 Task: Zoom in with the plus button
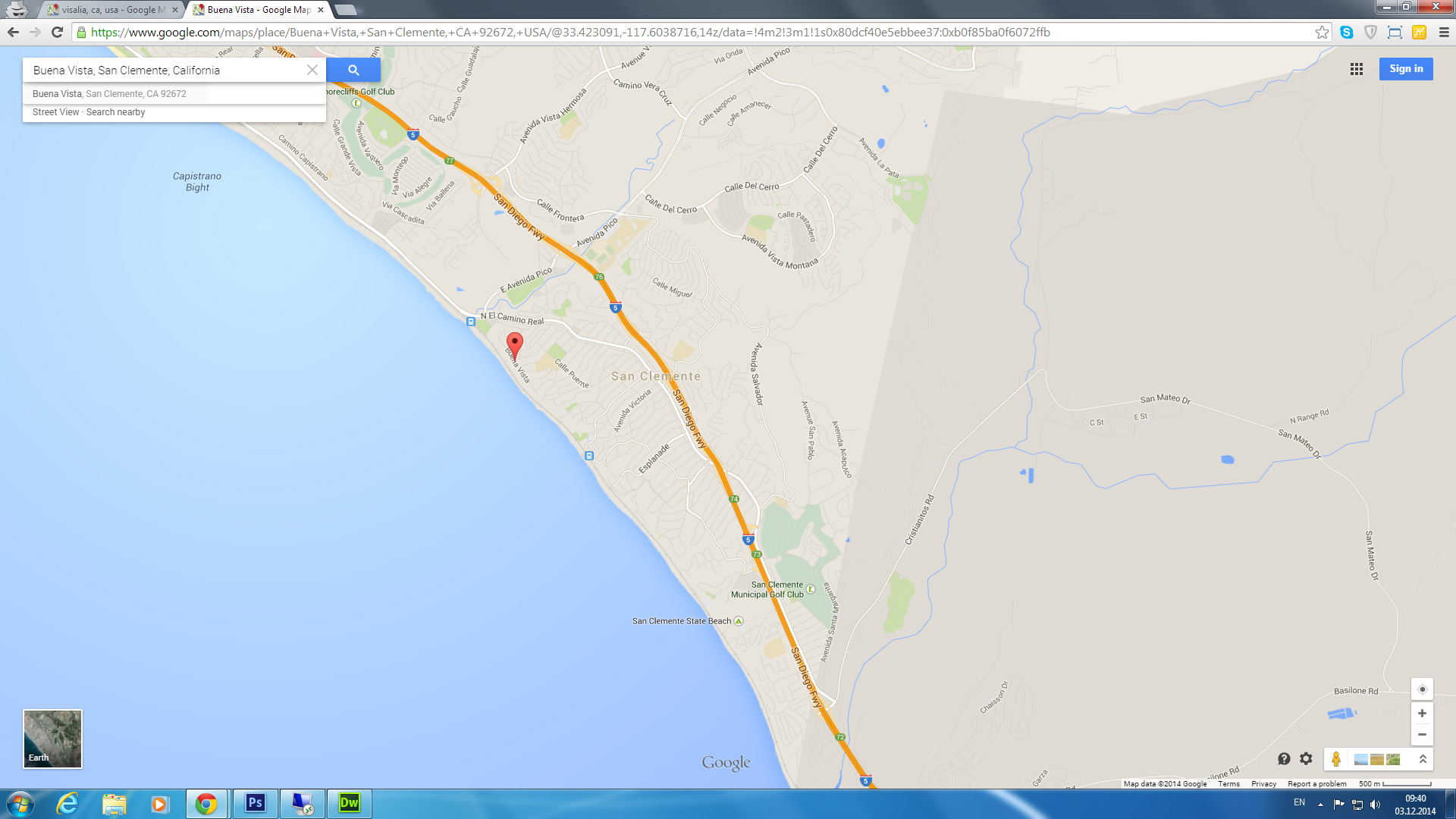point(1422,714)
